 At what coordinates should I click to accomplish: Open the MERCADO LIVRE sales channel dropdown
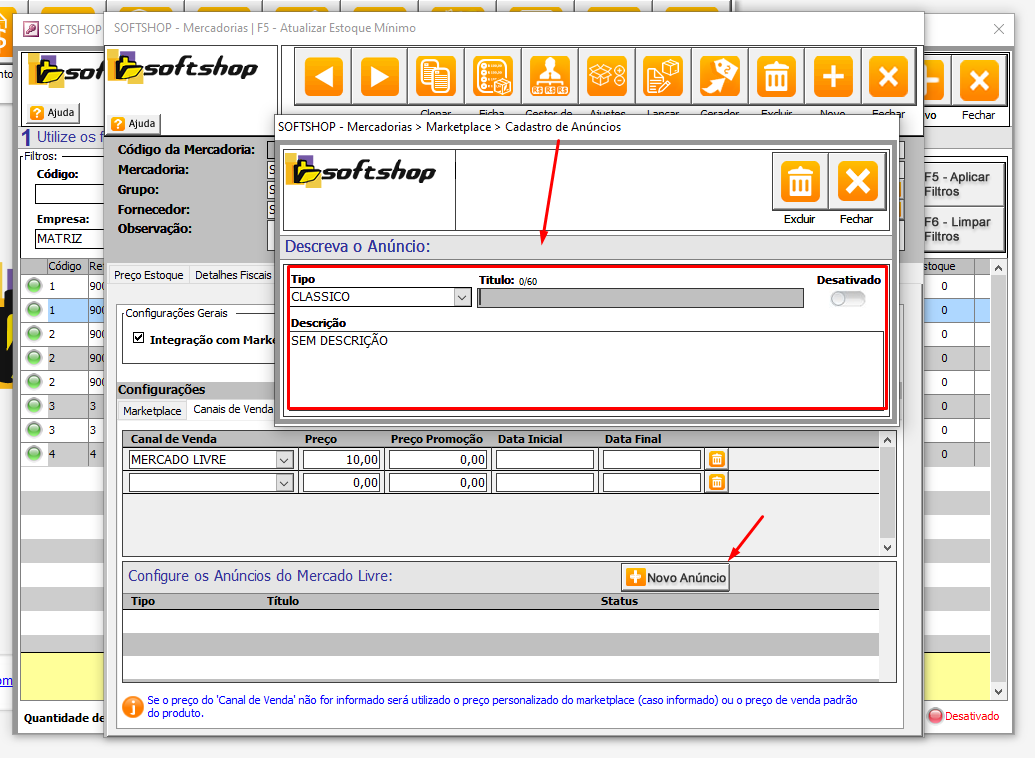coord(285,460)
